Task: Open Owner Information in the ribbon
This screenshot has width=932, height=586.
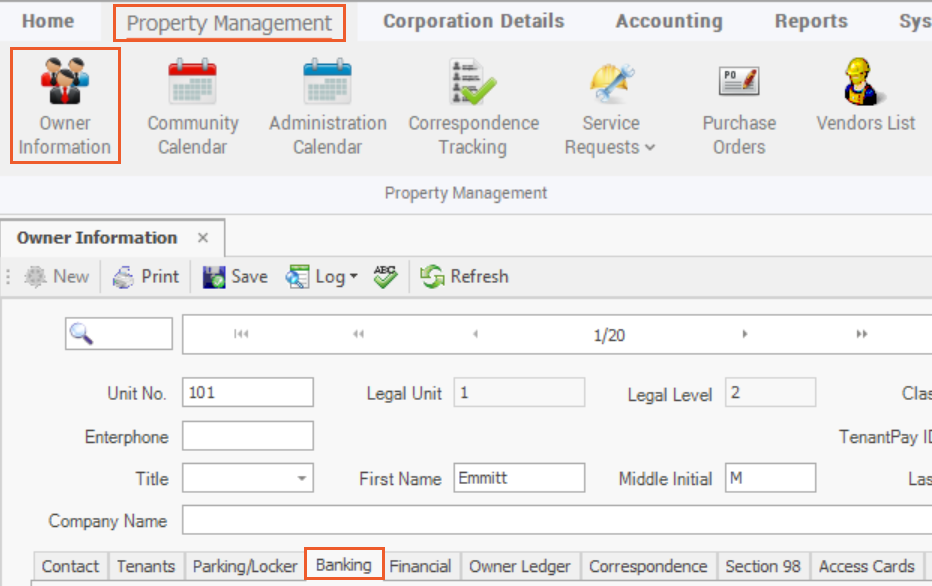Action: coord(65,105)
